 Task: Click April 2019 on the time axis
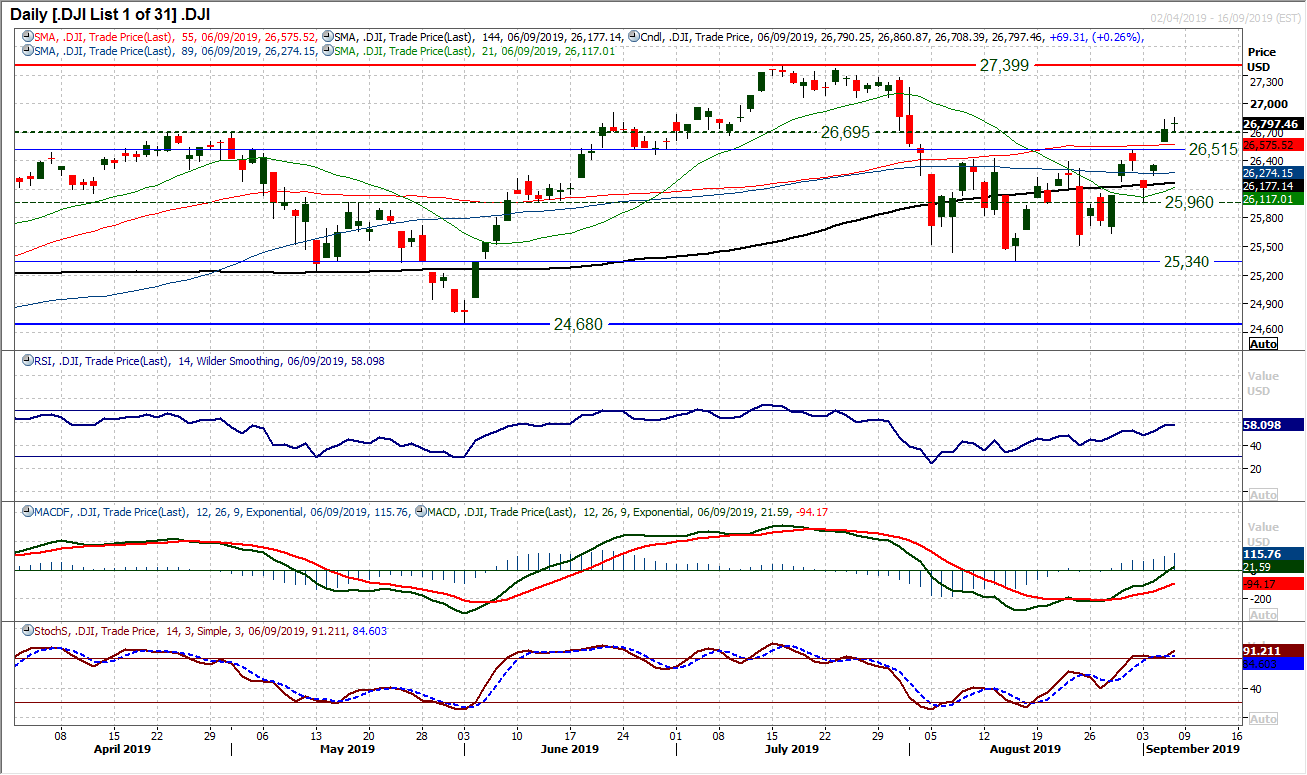(120, 748)
